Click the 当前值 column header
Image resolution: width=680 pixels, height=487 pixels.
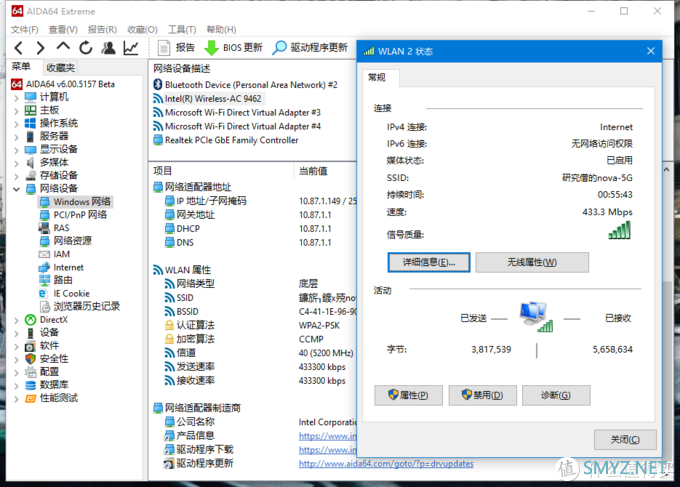pyautogui.click(x=326, y=171)
